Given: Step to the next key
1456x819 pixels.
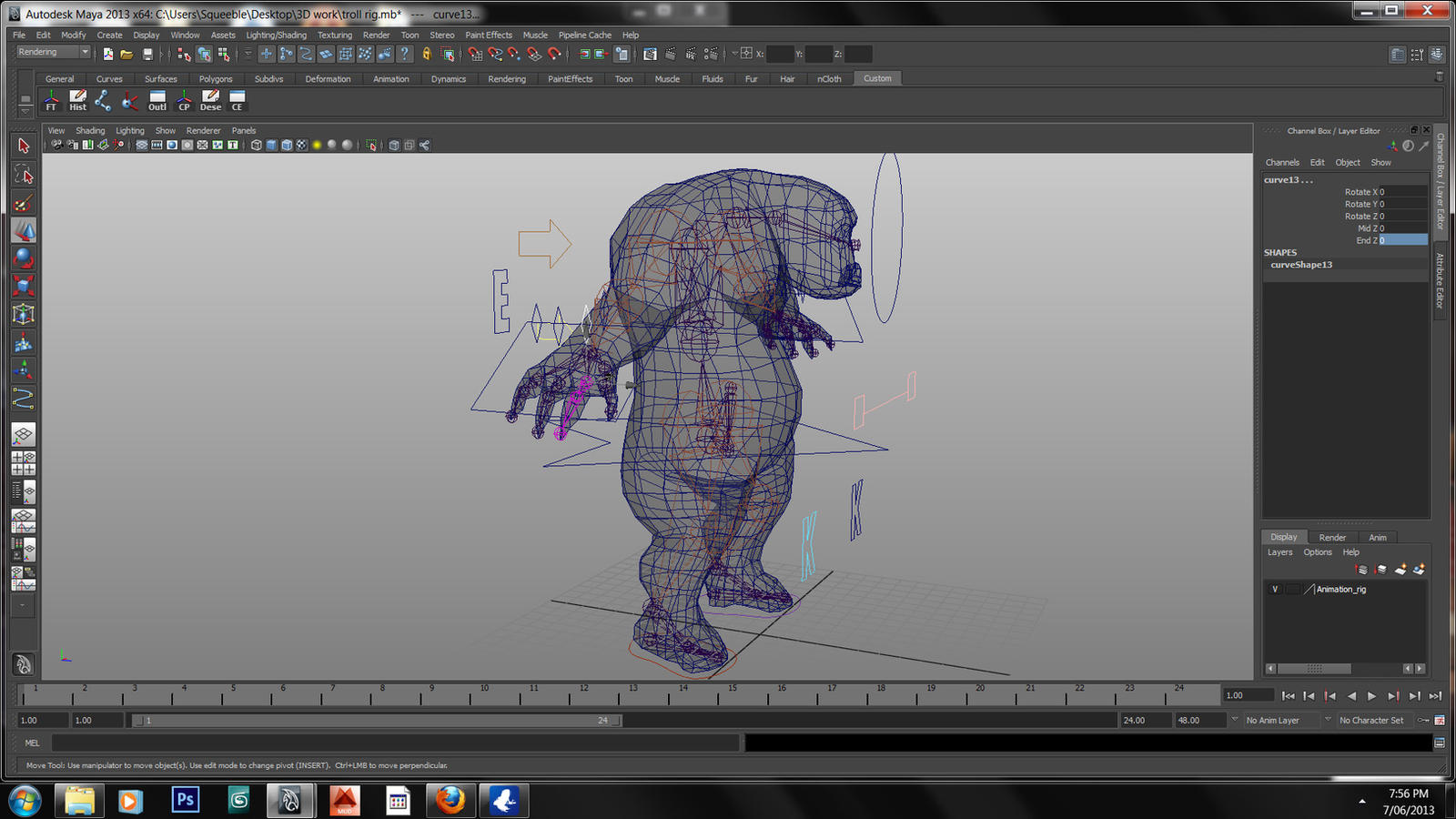Looking at the screenshot, I should click(x=1393, y=696).
